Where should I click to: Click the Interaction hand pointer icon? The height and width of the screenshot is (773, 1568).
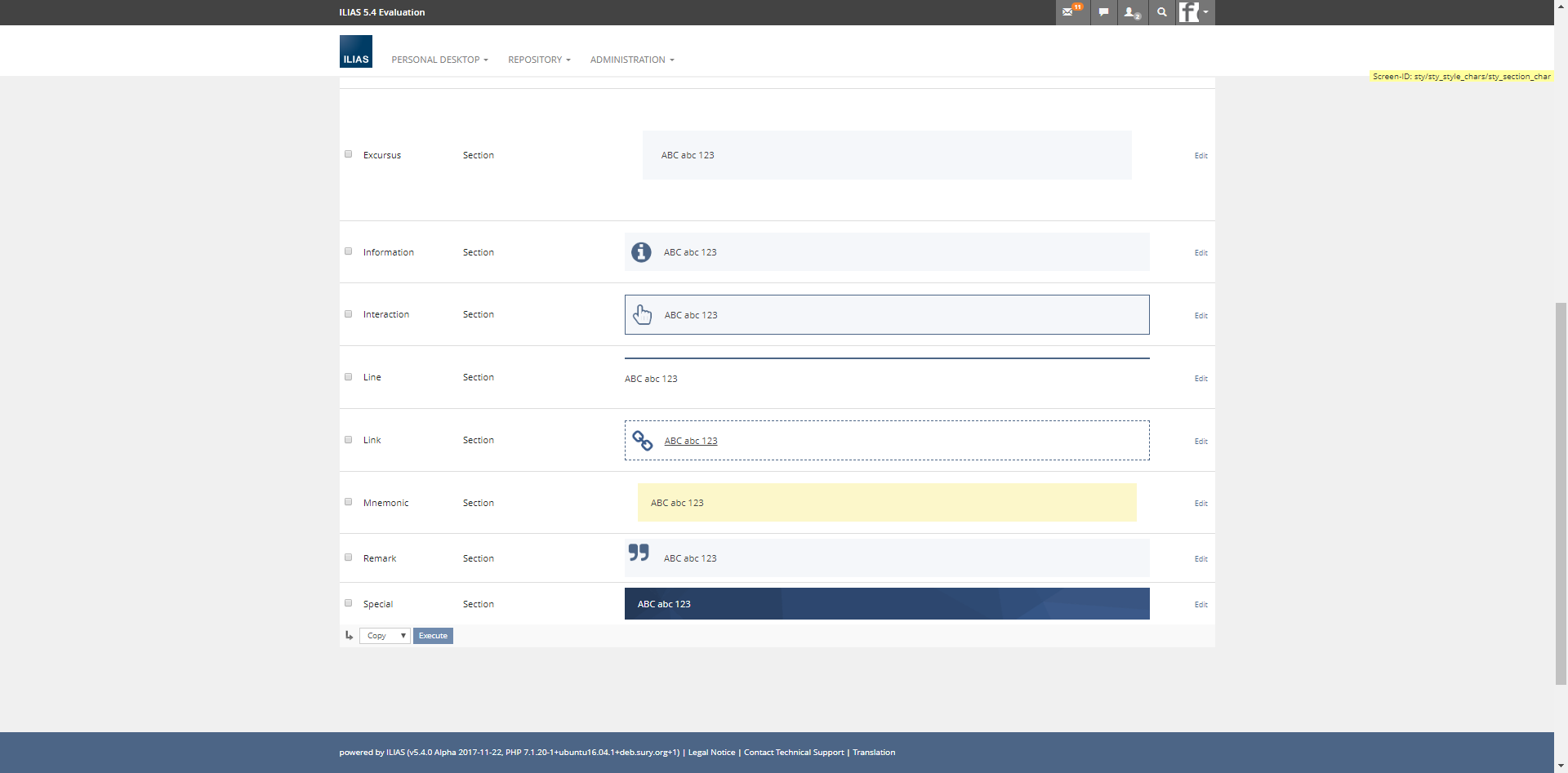[643, 315]
